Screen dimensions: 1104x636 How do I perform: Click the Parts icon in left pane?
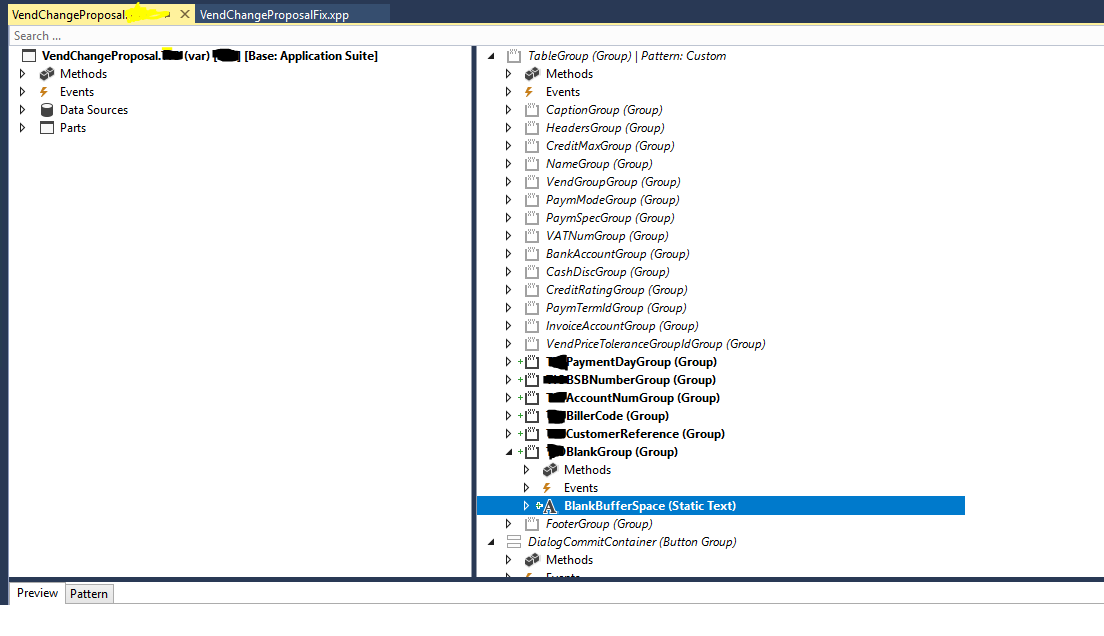(46, 128)
